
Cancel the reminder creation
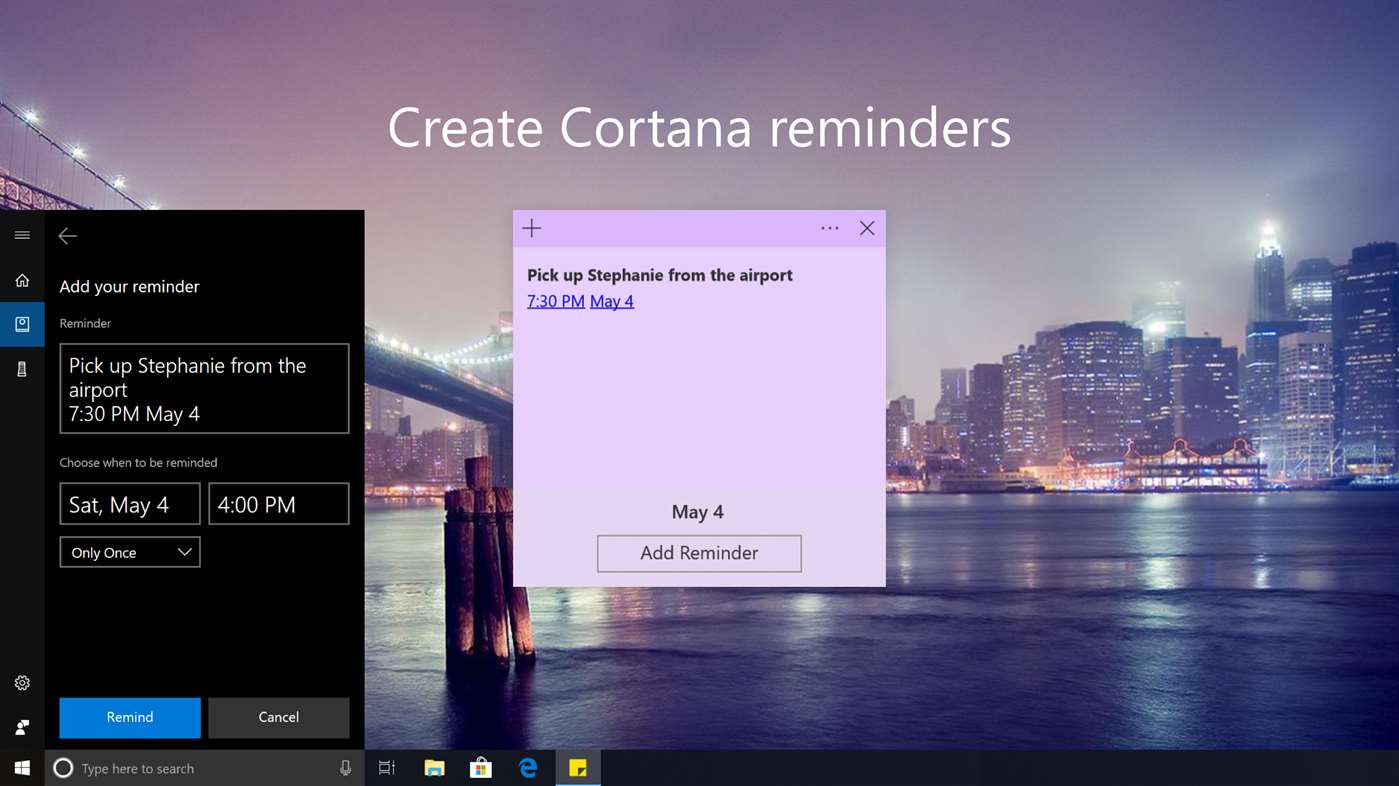(278, 717)
